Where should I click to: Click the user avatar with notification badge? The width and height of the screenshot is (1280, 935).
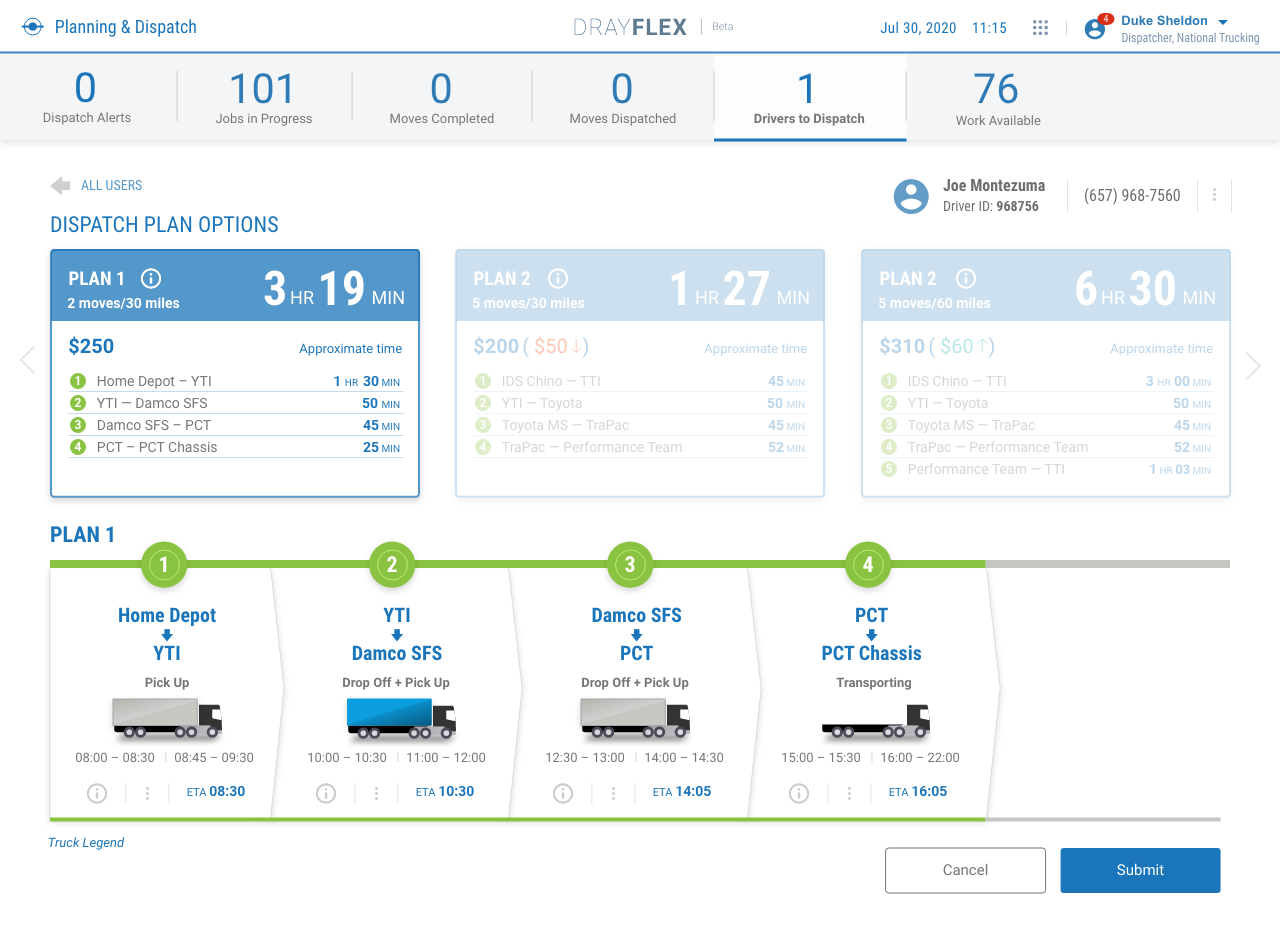click(1096, 28)
